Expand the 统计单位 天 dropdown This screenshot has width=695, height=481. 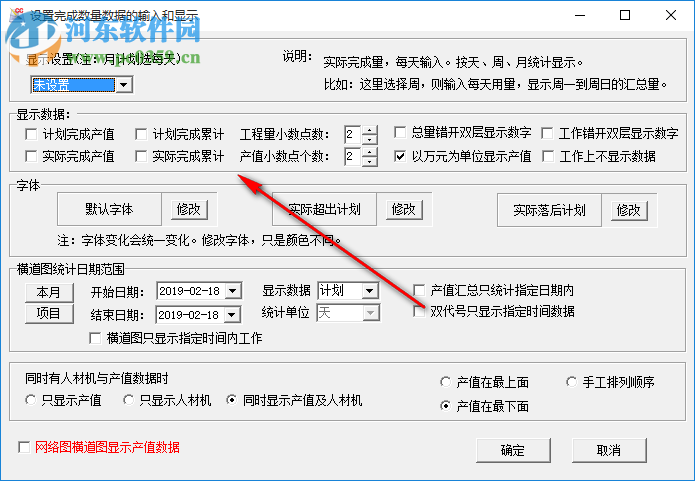point(370,313)
